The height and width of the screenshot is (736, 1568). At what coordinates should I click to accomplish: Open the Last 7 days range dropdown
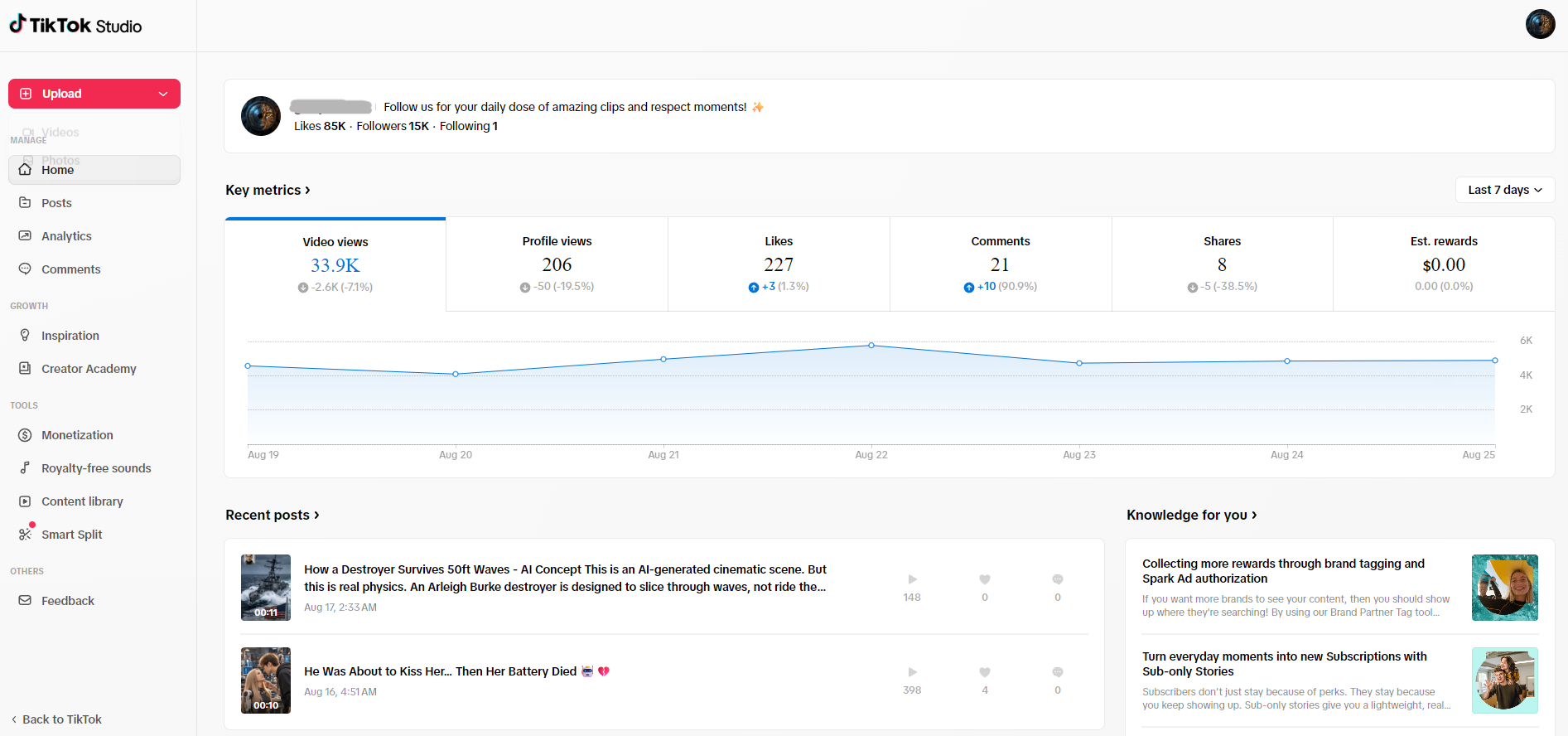click(1505, 190)
